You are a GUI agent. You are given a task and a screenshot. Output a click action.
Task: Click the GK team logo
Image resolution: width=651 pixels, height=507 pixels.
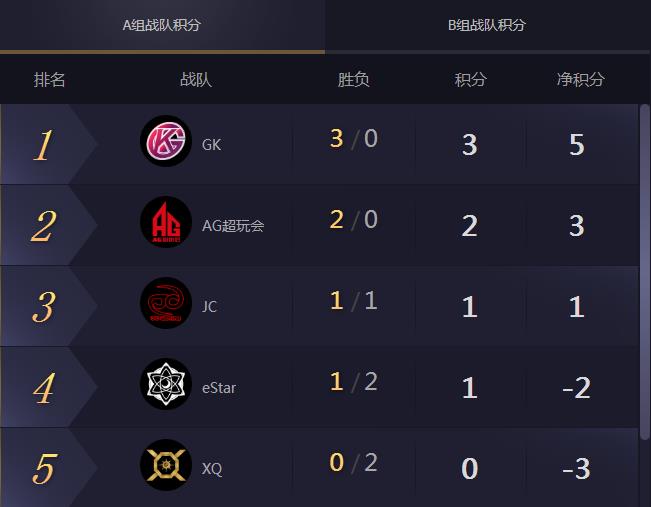pos(166,142)
